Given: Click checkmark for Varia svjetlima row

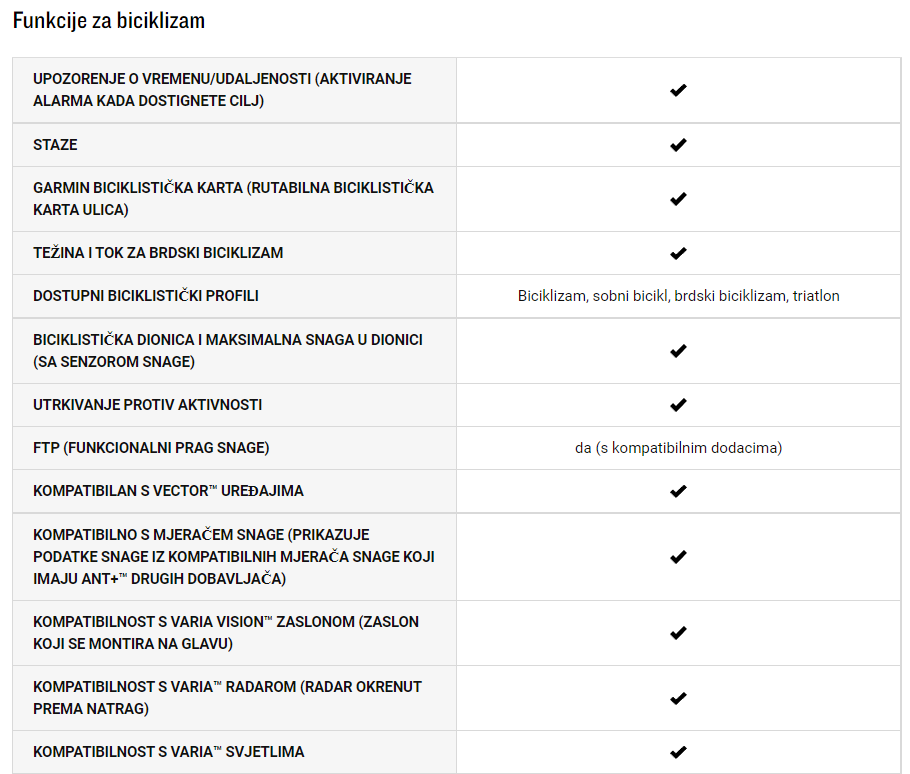Looking at the screenshot, I should (x=678, y=753).
